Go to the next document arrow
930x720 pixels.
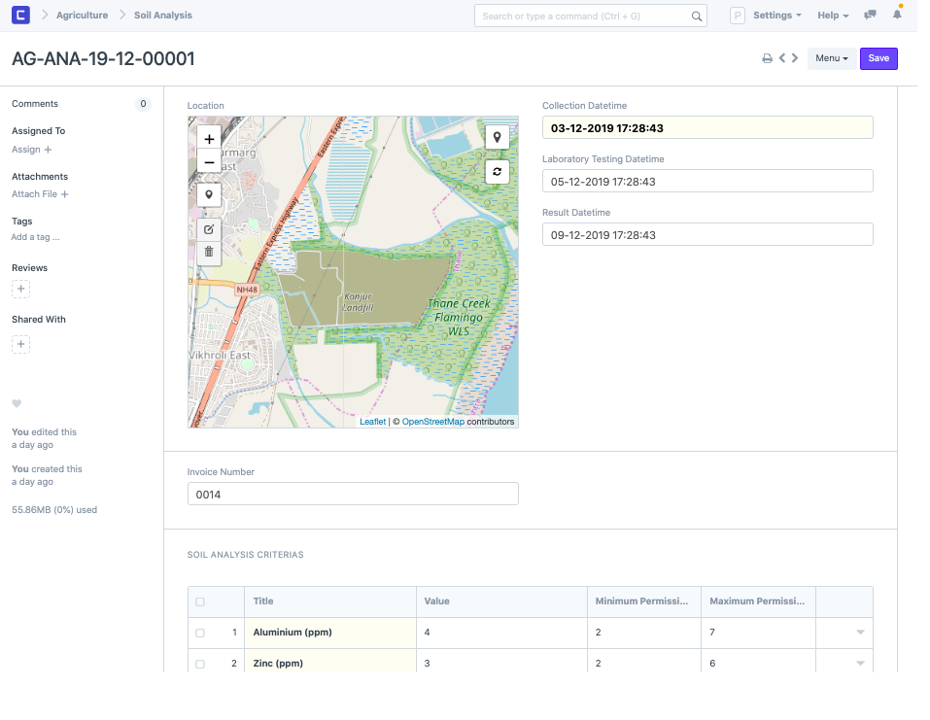pos(795,59)
